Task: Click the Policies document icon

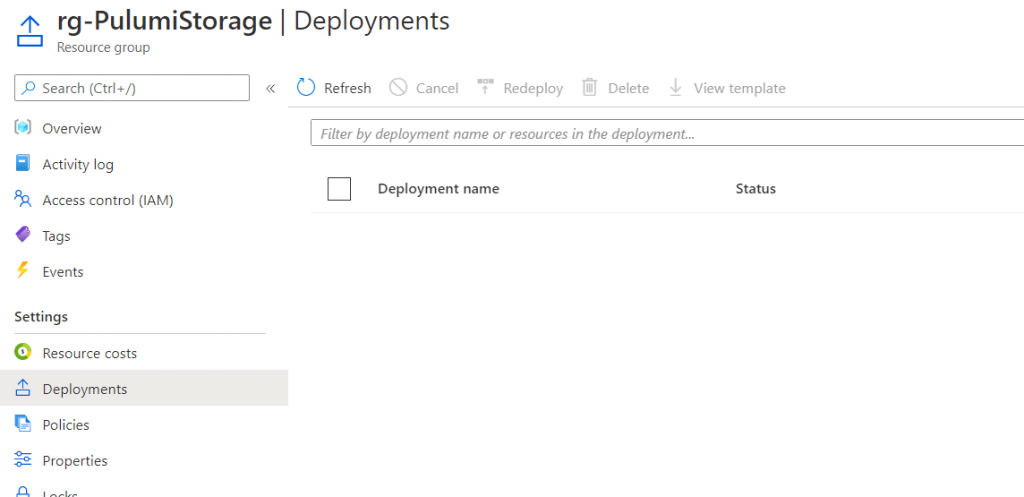Action: (x=23, y=424)
